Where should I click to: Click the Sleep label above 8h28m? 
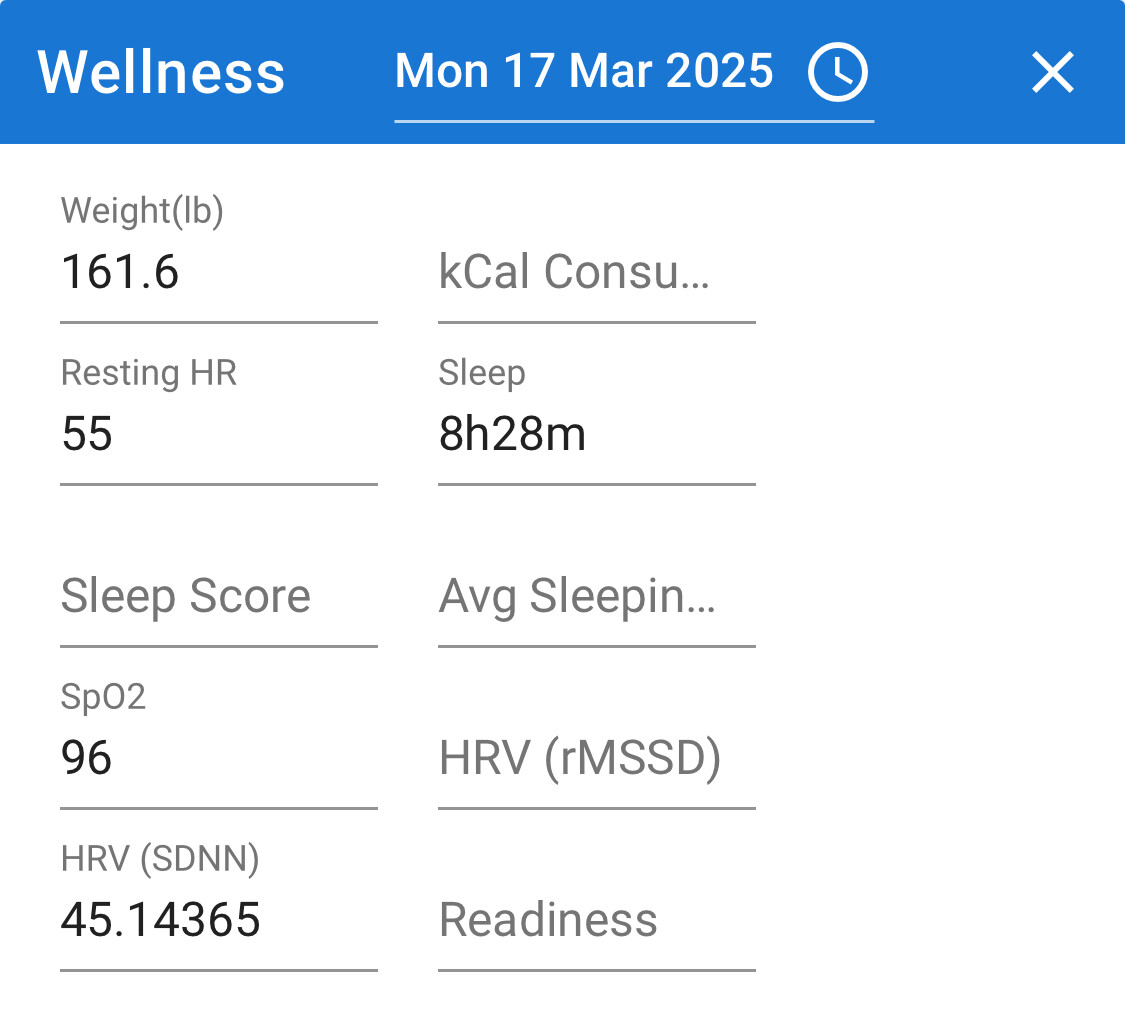click(482, 374)
